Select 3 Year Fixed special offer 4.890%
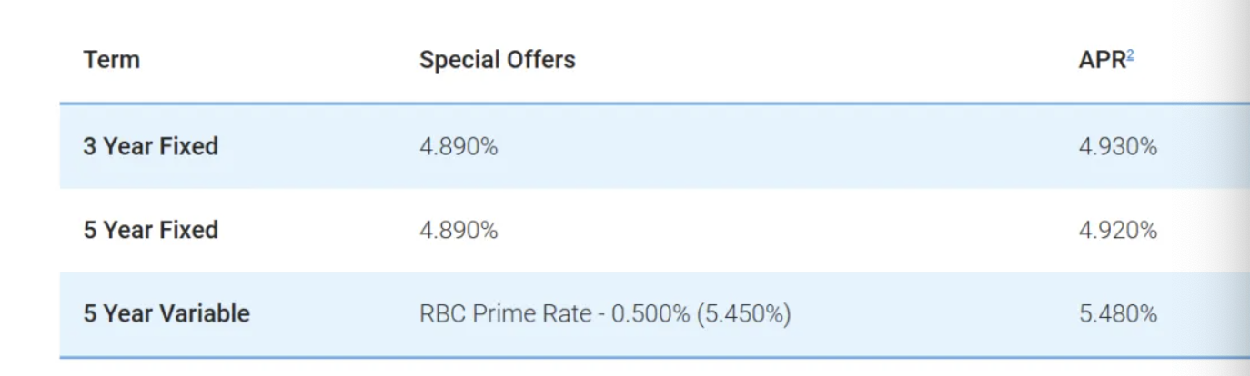Viewport: 1250px width, 376px height. click(458, 146)
